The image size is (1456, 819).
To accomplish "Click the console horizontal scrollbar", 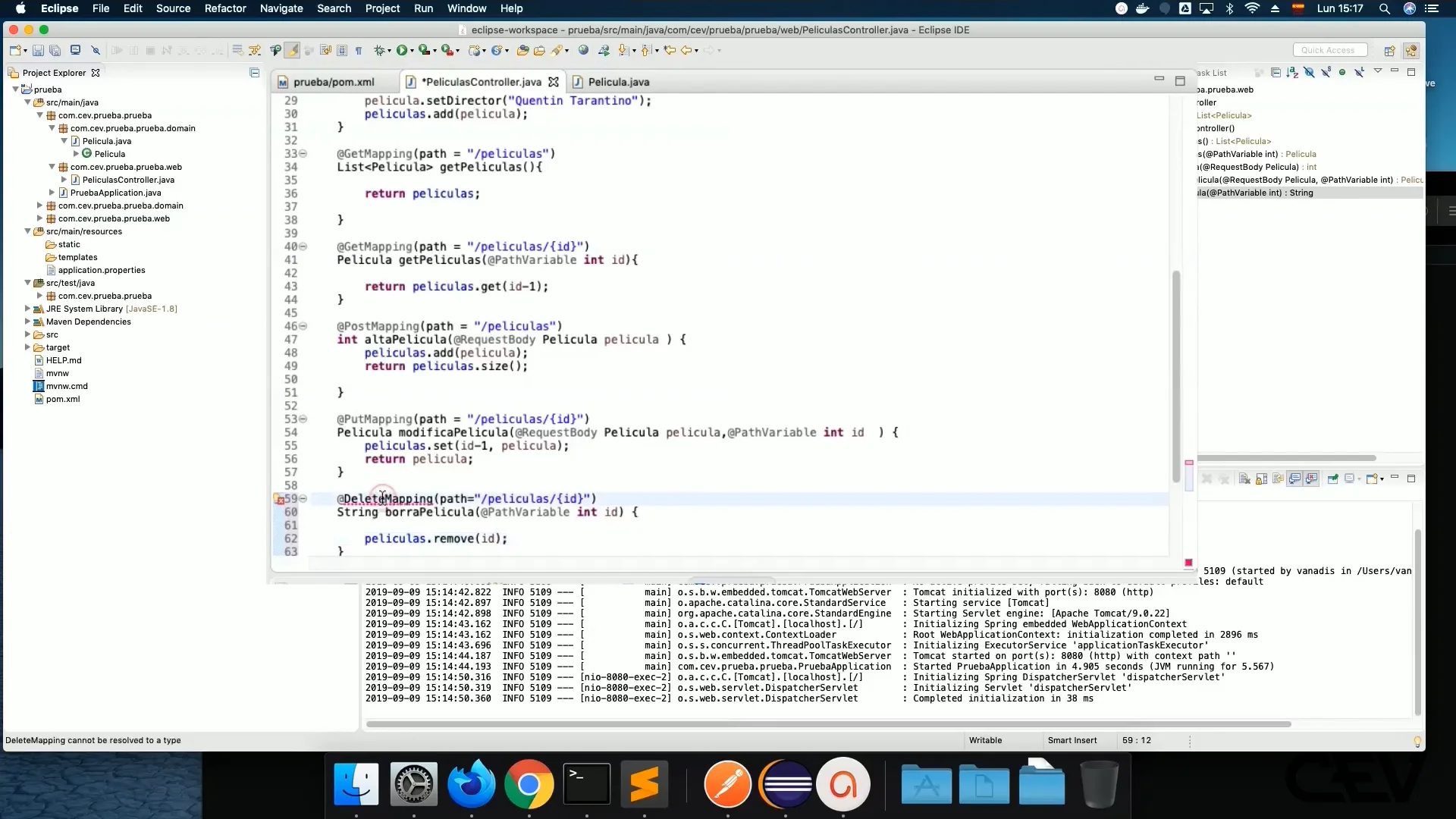I will pyautogui.click(x=828, y=724).
